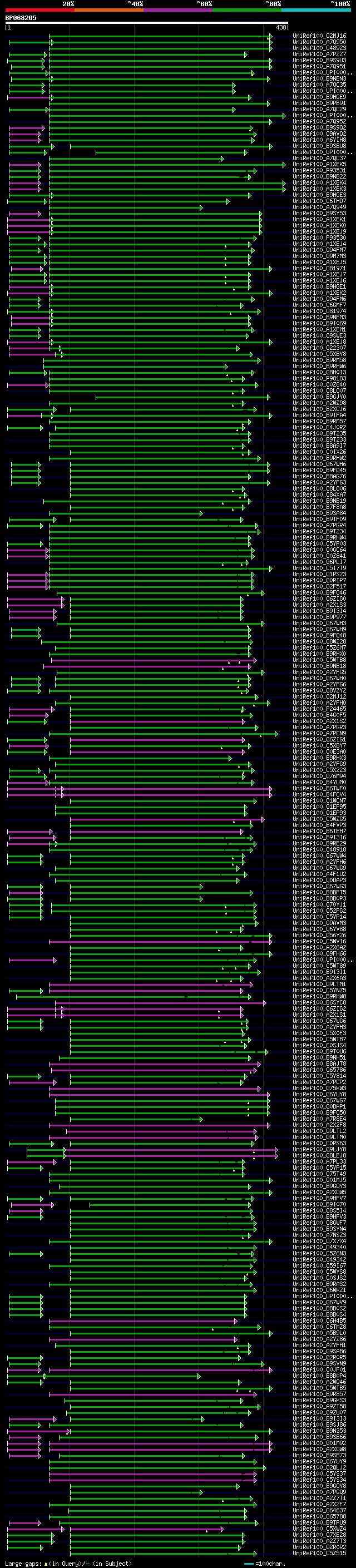Select hit label UniRef100_Q94FM7
The height and width of the screenshot is (1568, 356).
pyautogui.click(x=319, y=250)
